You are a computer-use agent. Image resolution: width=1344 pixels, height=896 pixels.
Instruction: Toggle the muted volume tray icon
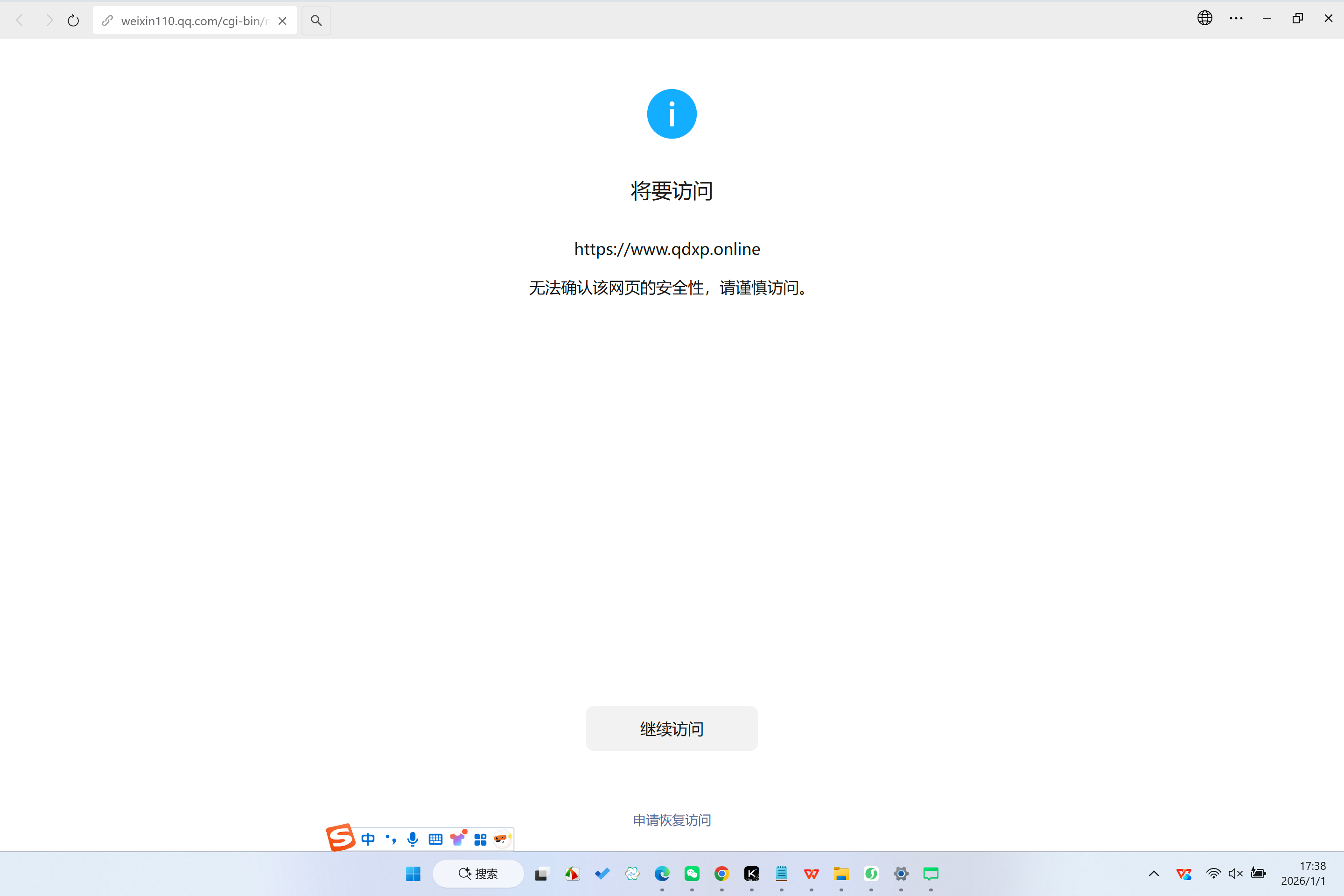point(1235,873)
